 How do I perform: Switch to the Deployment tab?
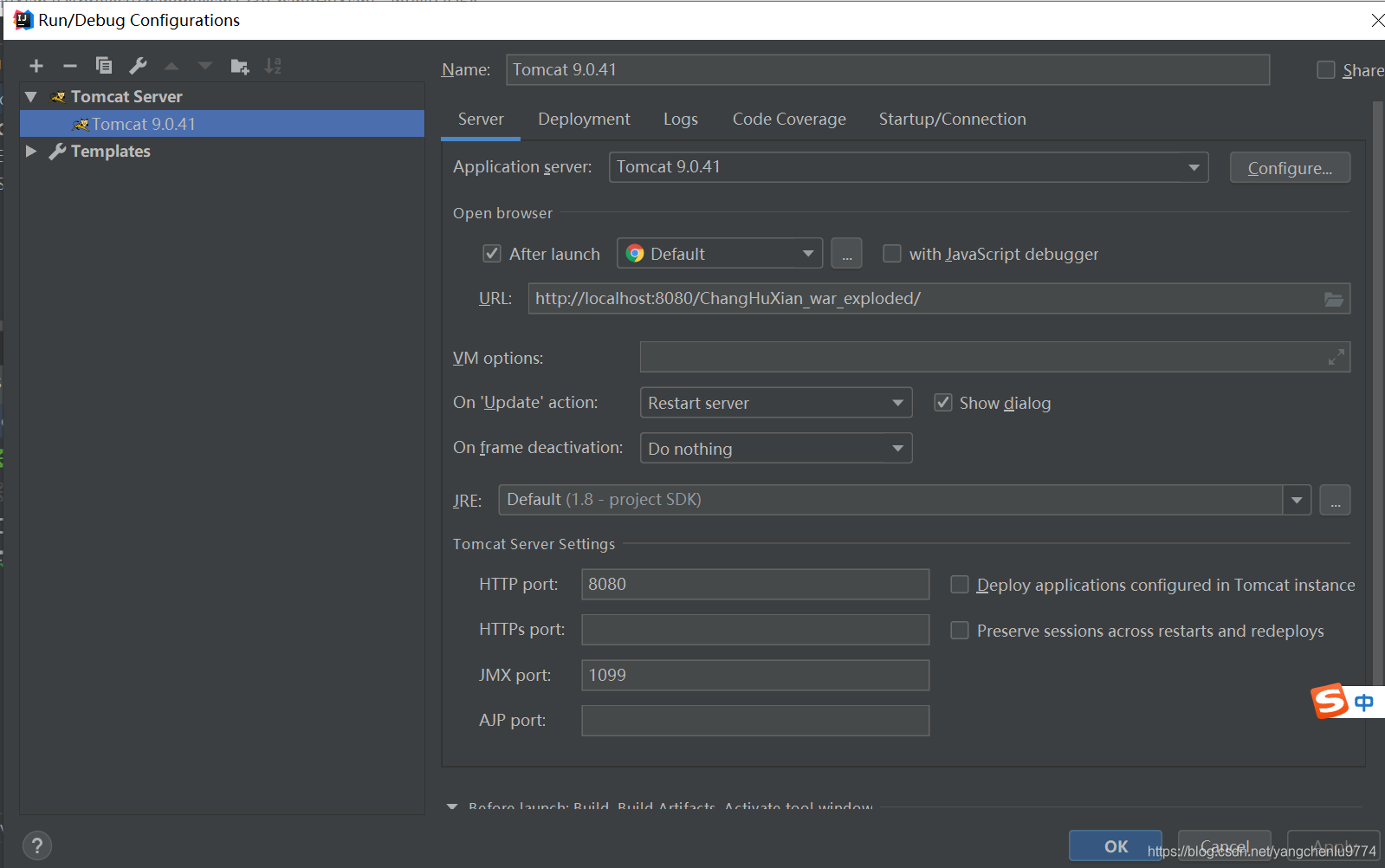pos(584,120)
